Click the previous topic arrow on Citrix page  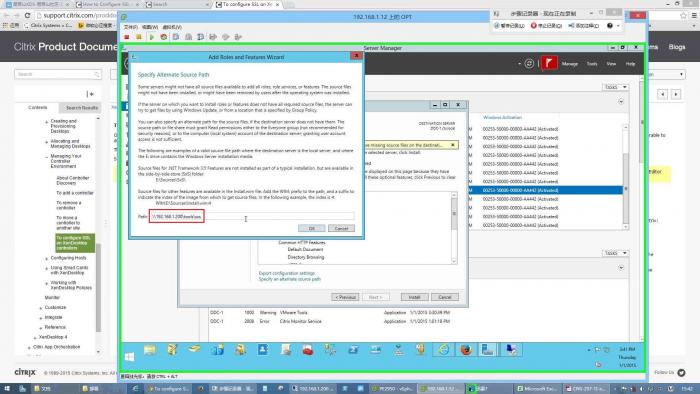point(662,94)
